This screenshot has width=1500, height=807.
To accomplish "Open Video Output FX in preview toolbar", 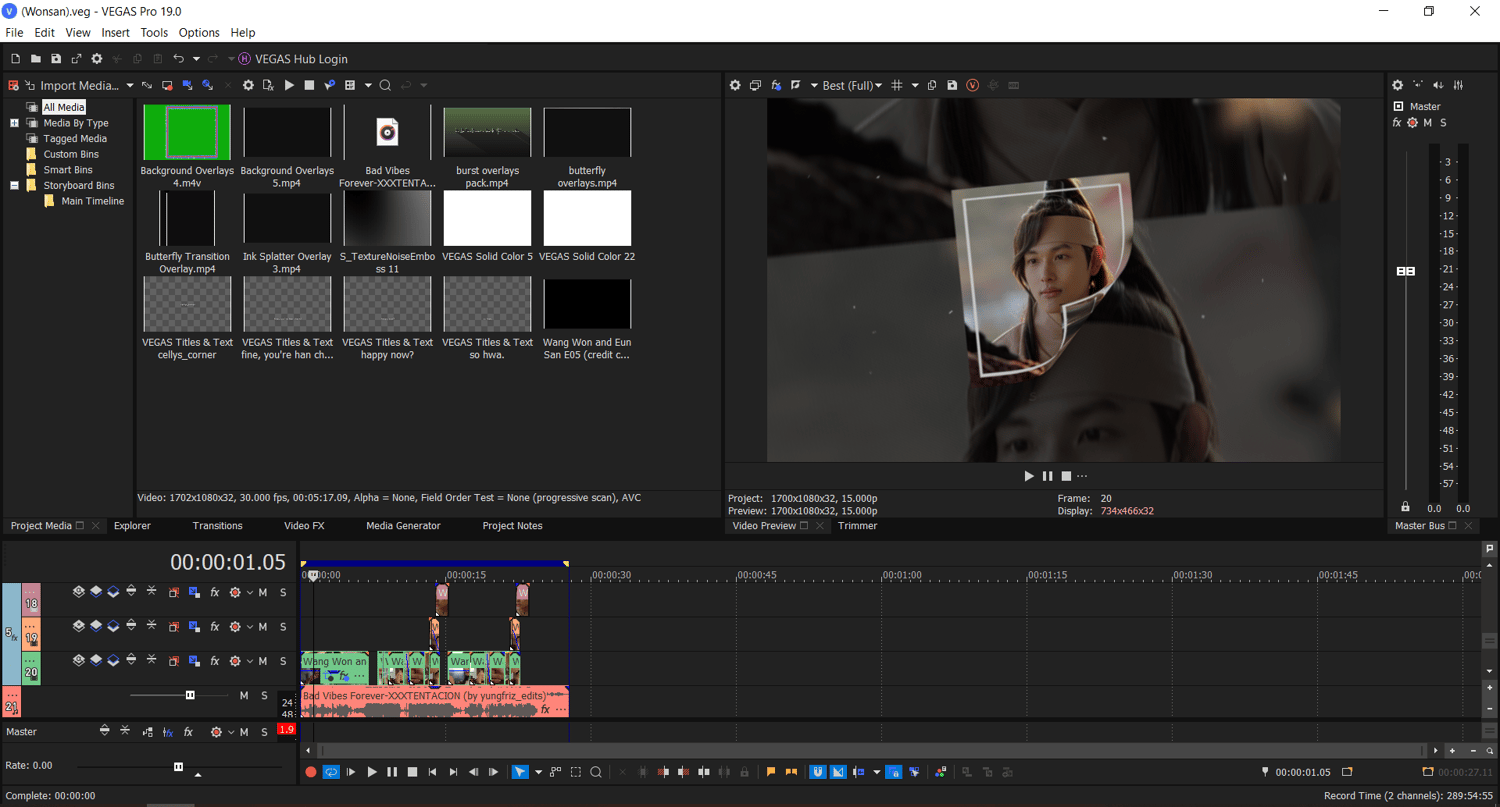I will 776,86.
